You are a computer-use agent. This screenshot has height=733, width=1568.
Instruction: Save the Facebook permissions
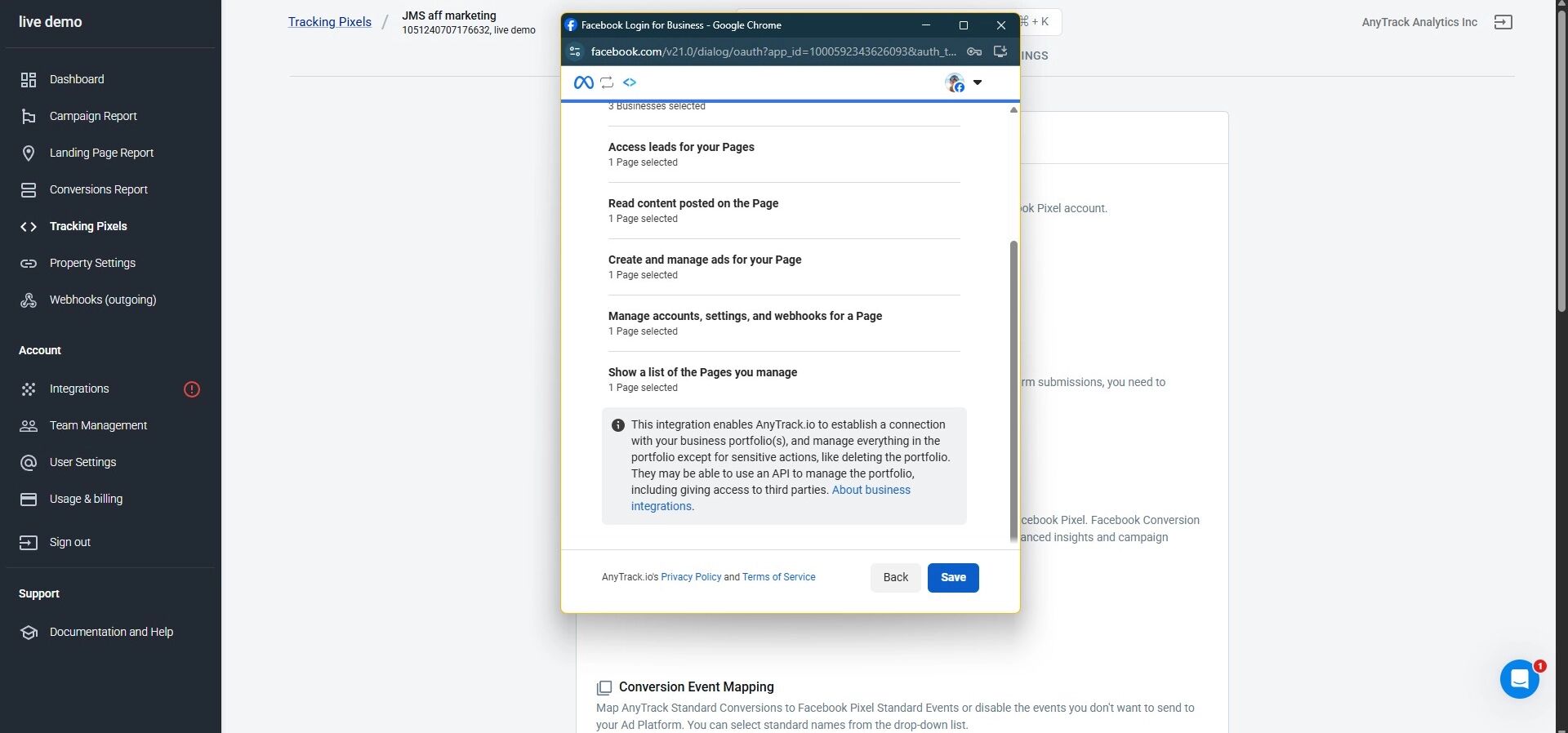(953, 578)
